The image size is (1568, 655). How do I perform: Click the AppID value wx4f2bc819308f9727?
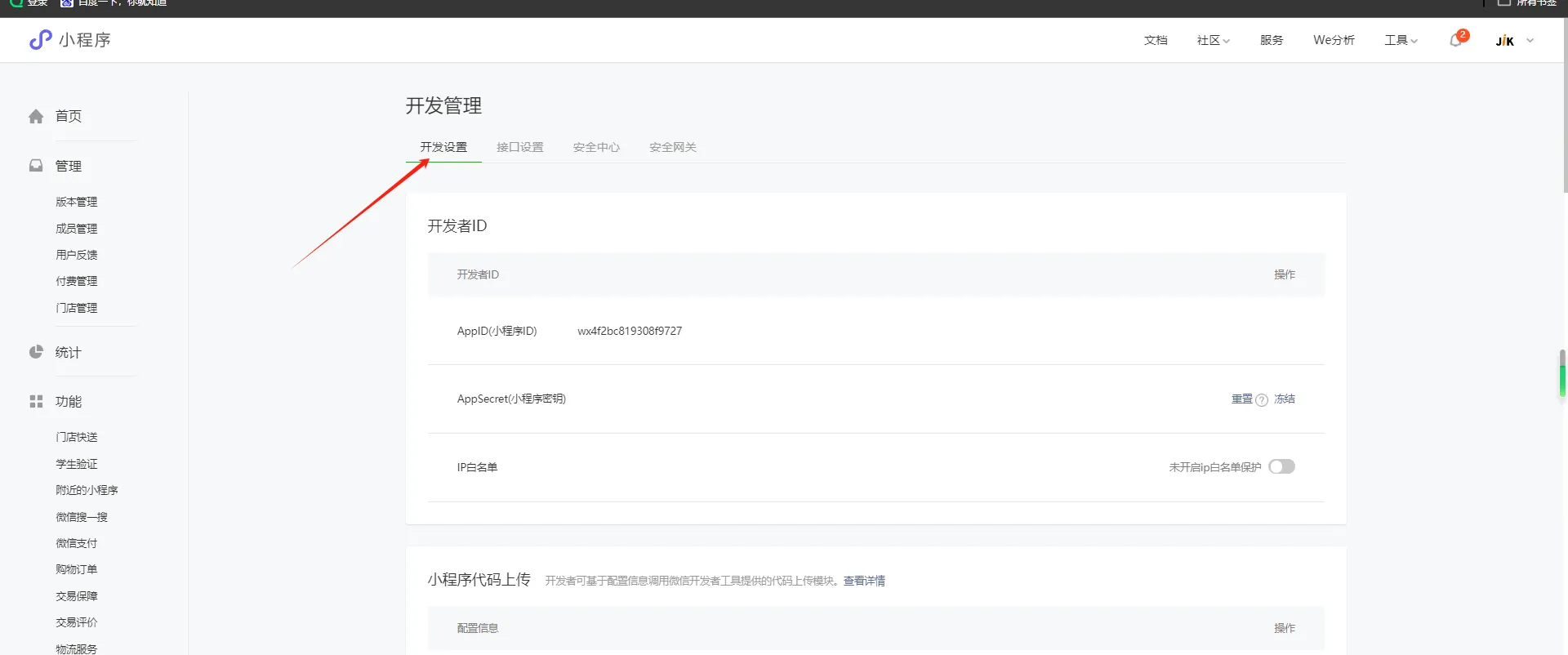click(630, 331)
